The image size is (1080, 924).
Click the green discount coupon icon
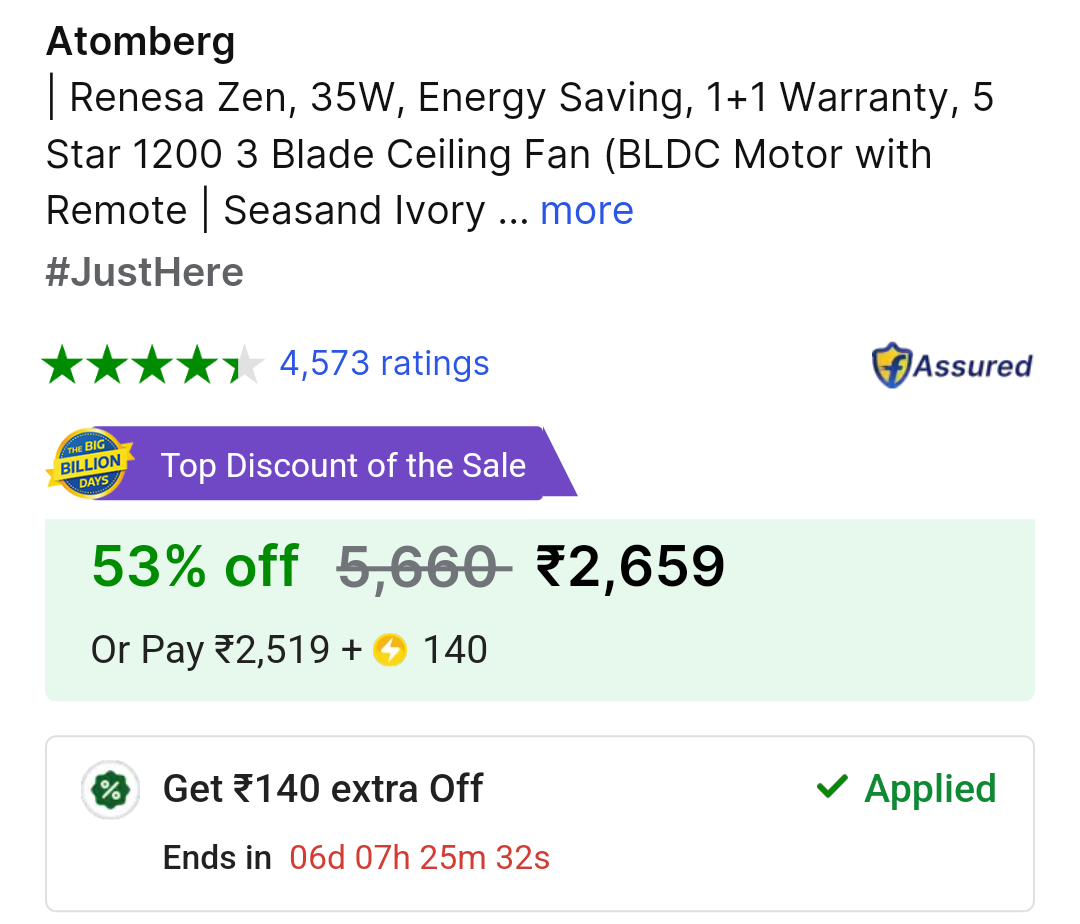(110, 789)
